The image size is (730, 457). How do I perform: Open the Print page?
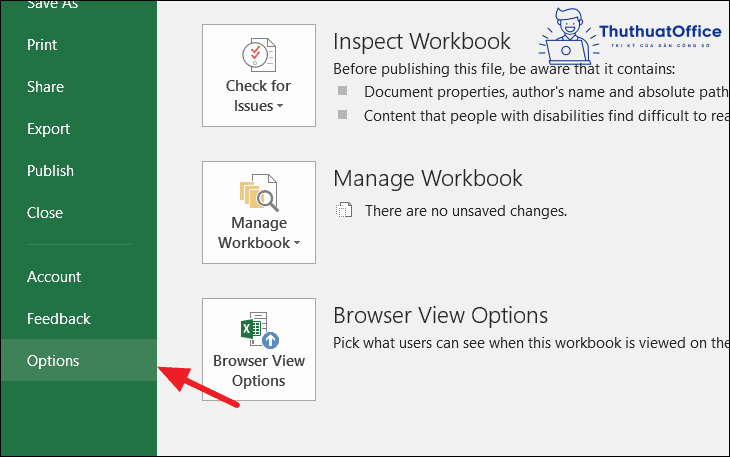[x=42, y=45]
